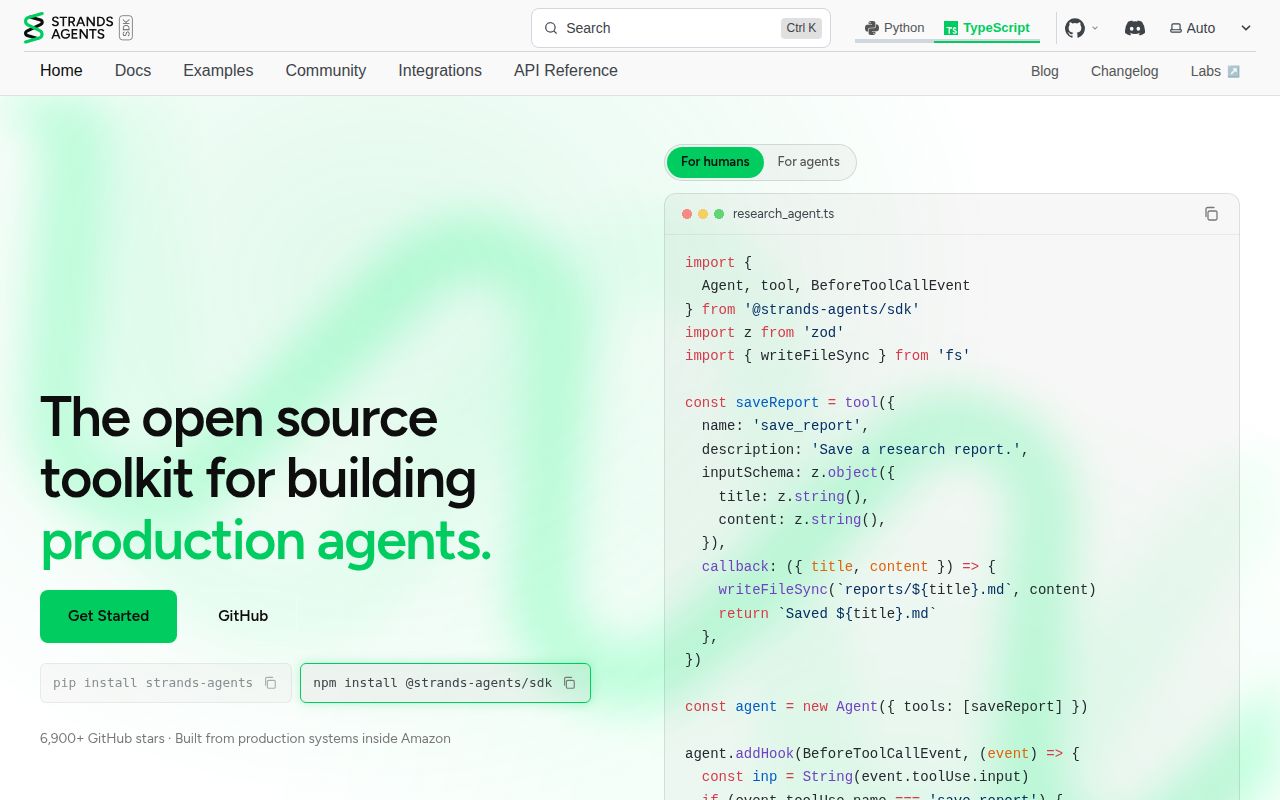Open the API Reference nav item
Viewport: 1280px width, 800px height.
pos(566,71)
